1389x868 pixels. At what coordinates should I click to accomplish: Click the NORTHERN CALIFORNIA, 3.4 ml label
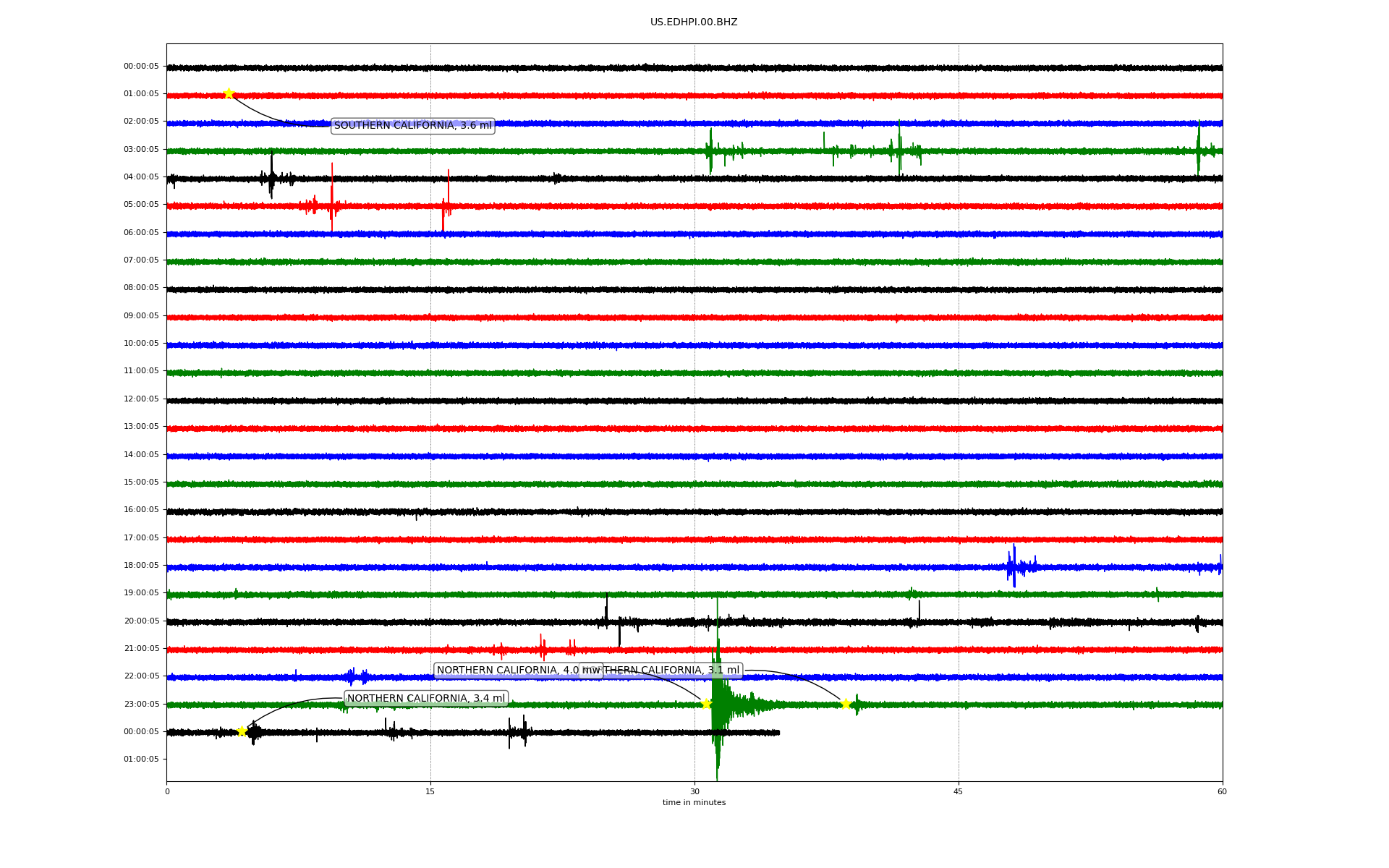pyautogui.click(x=426, y=699)
